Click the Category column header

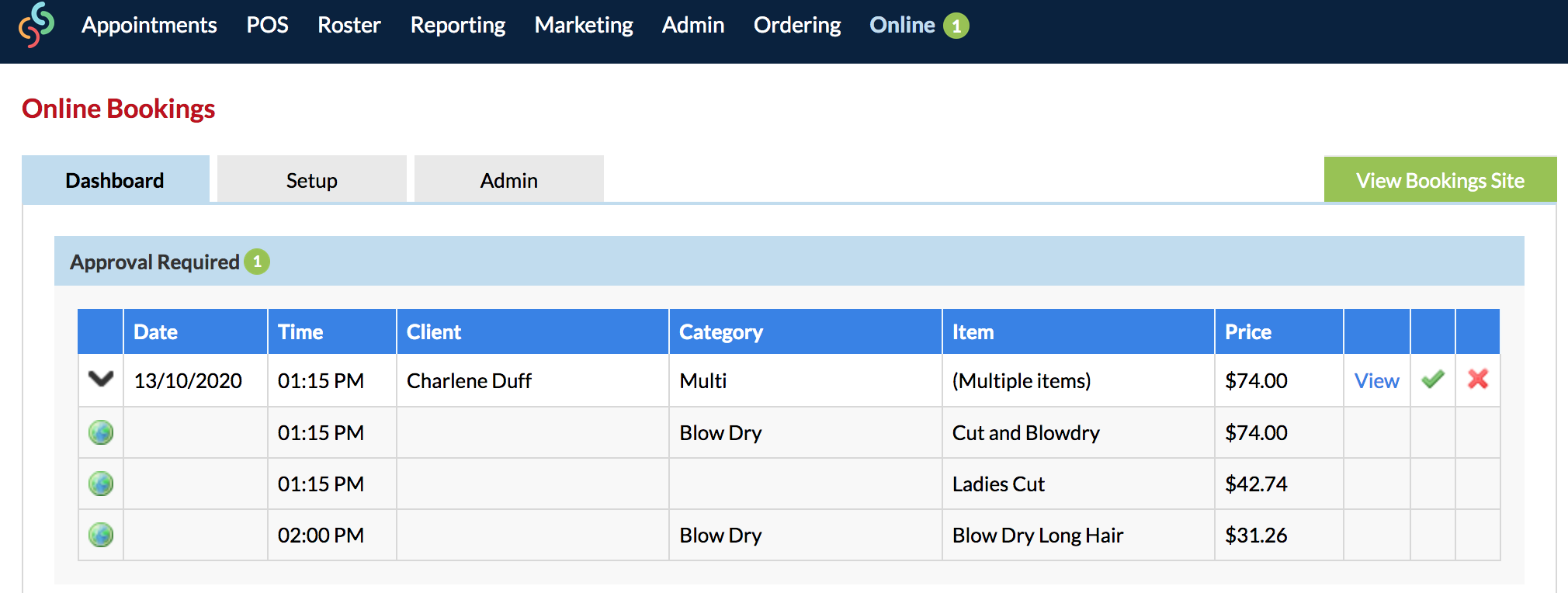[x=806, y=331]
